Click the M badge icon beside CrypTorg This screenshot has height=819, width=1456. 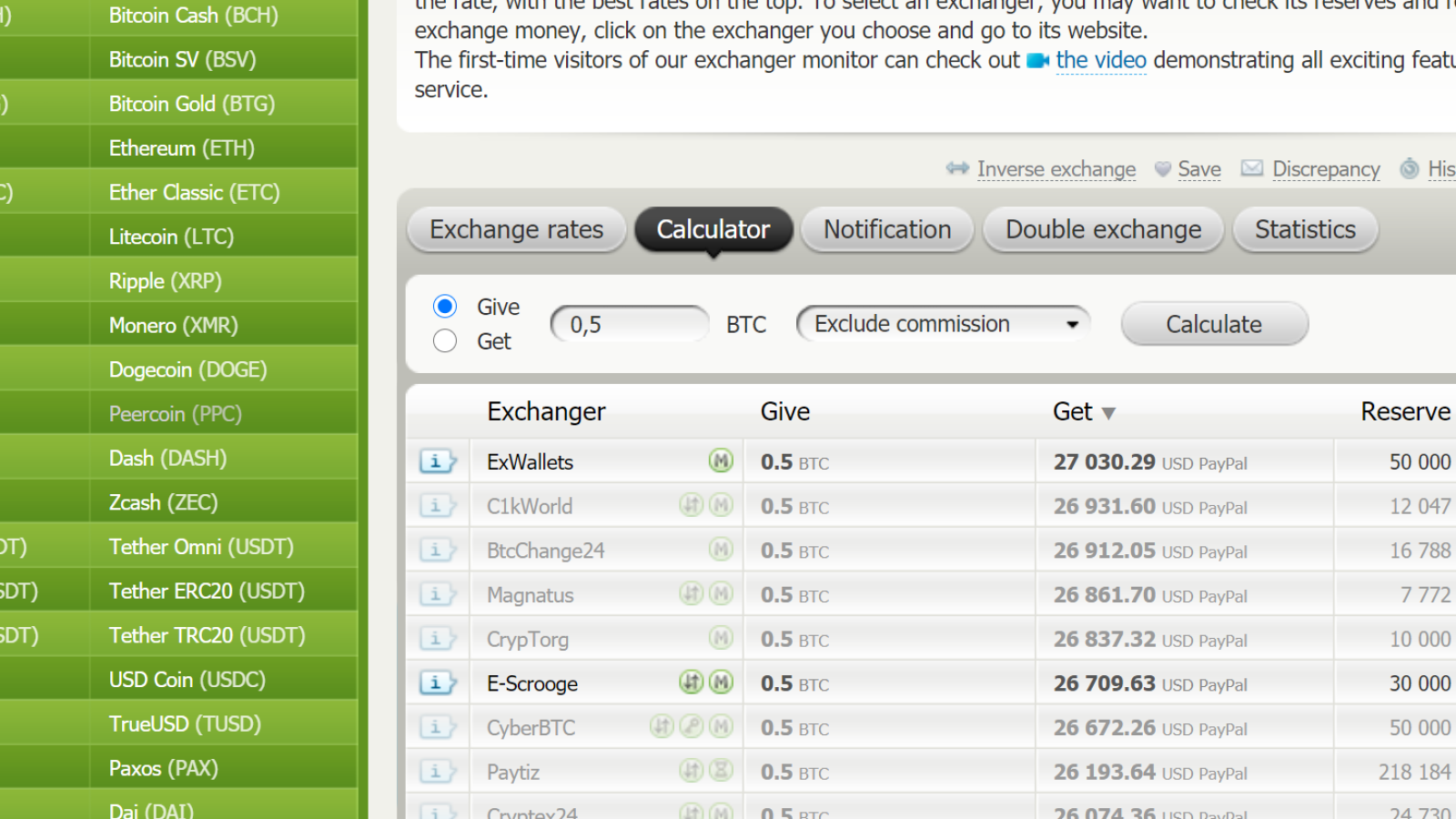point(721,638)
